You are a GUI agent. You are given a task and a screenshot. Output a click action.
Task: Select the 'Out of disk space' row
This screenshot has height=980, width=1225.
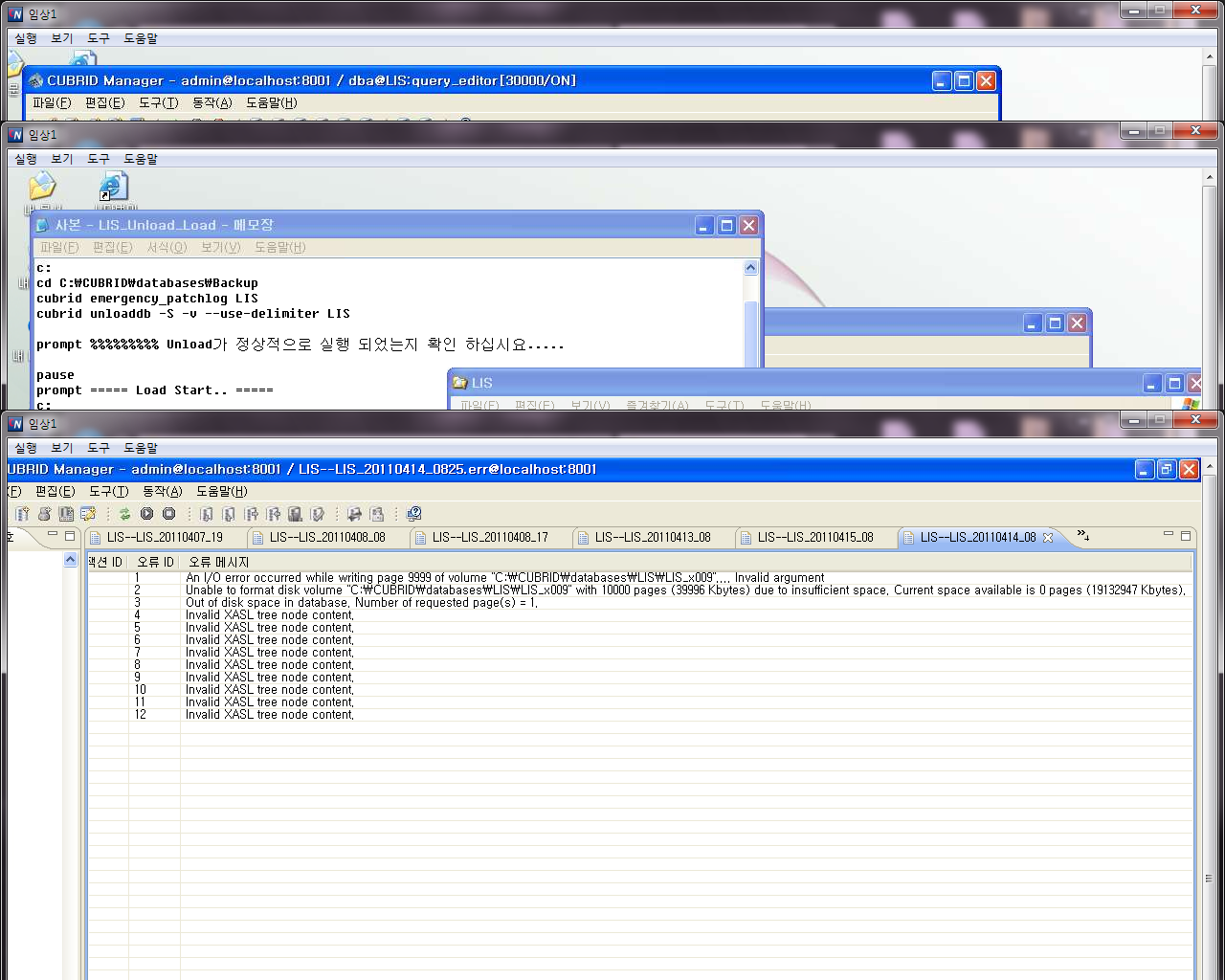[640, 603]
